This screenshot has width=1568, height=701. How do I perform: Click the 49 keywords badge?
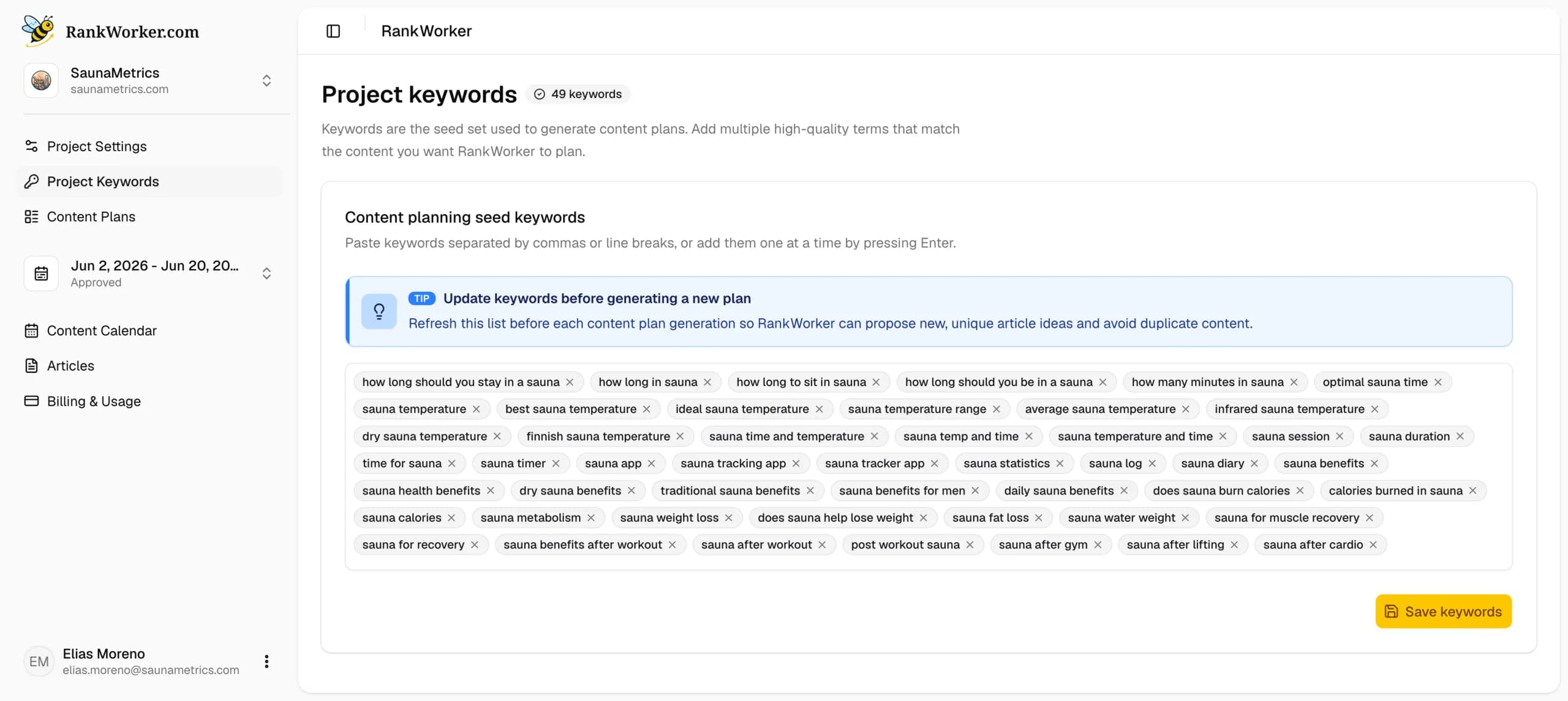578,94
